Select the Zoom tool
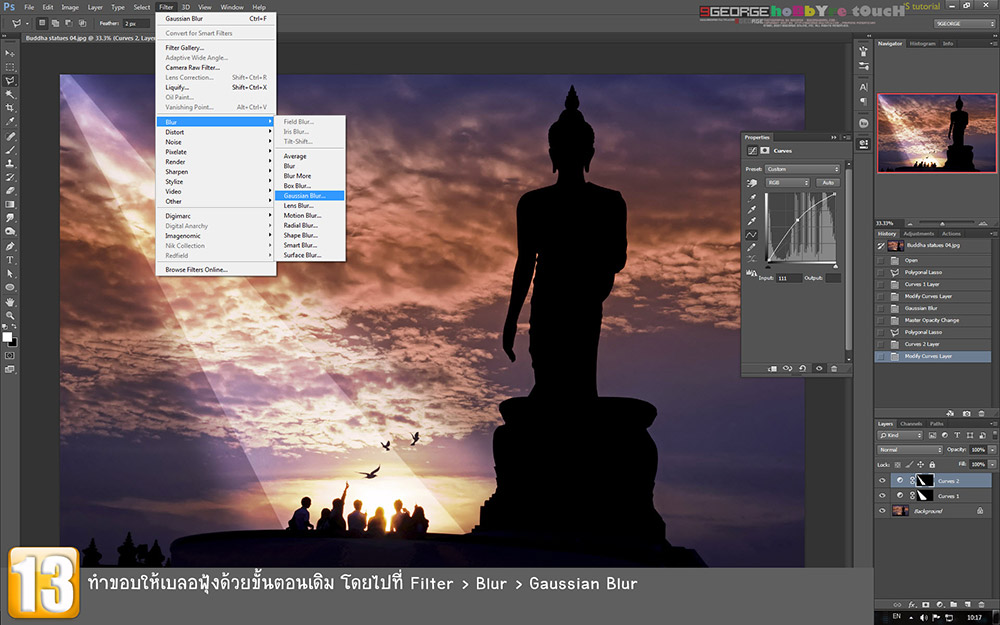Viewport: 1000px width, 625px height. click(x=10, y=315)
